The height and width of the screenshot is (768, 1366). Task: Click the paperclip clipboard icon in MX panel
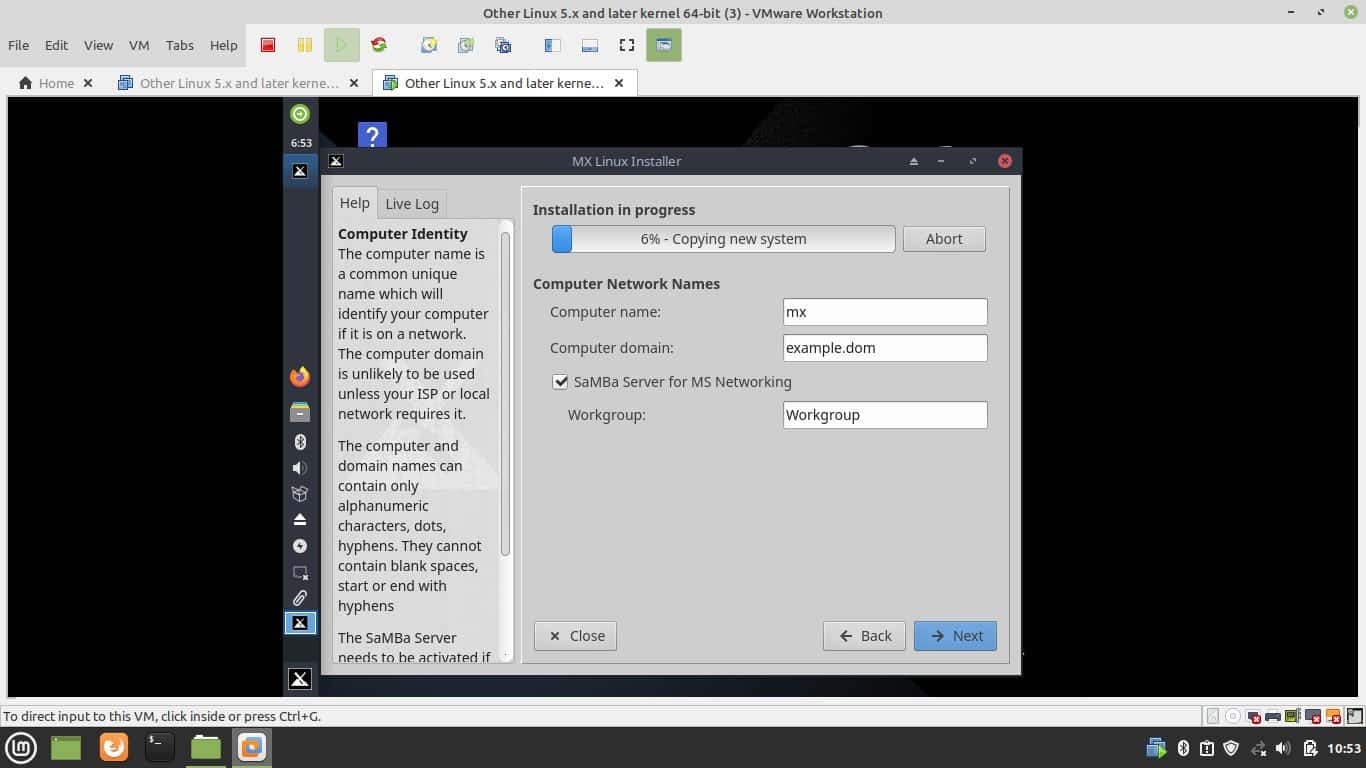point(300,598)
